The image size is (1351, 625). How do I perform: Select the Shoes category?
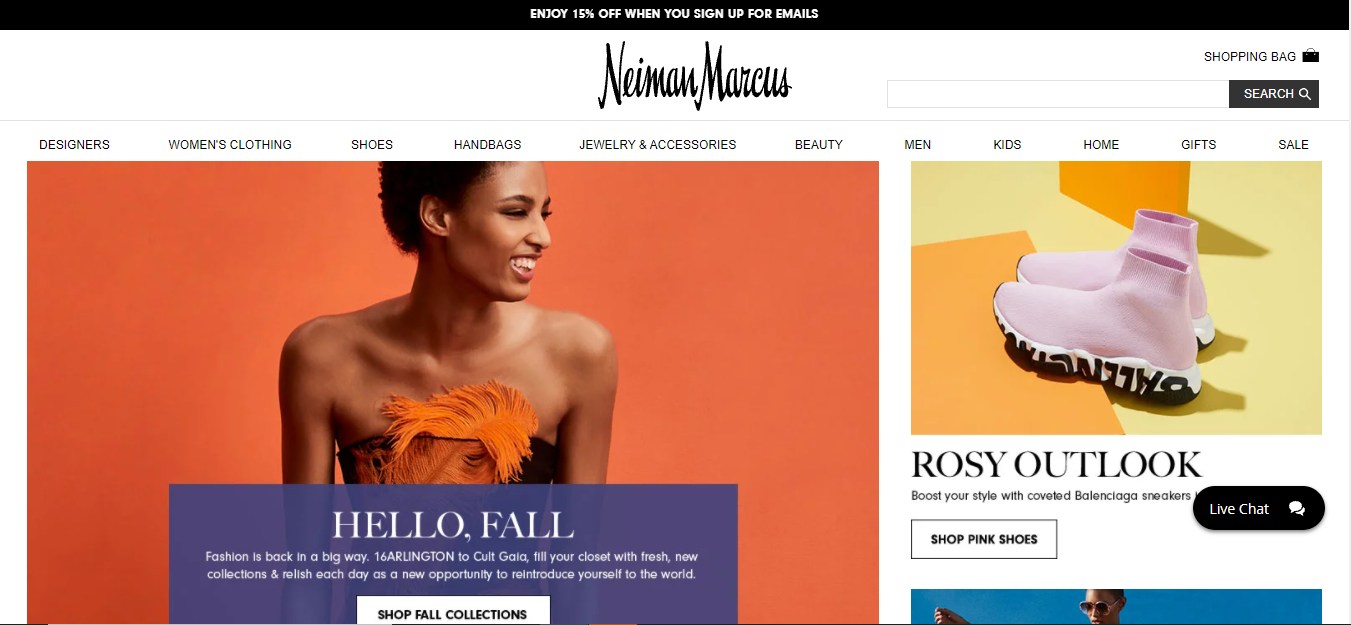click(x=372, y=145)
